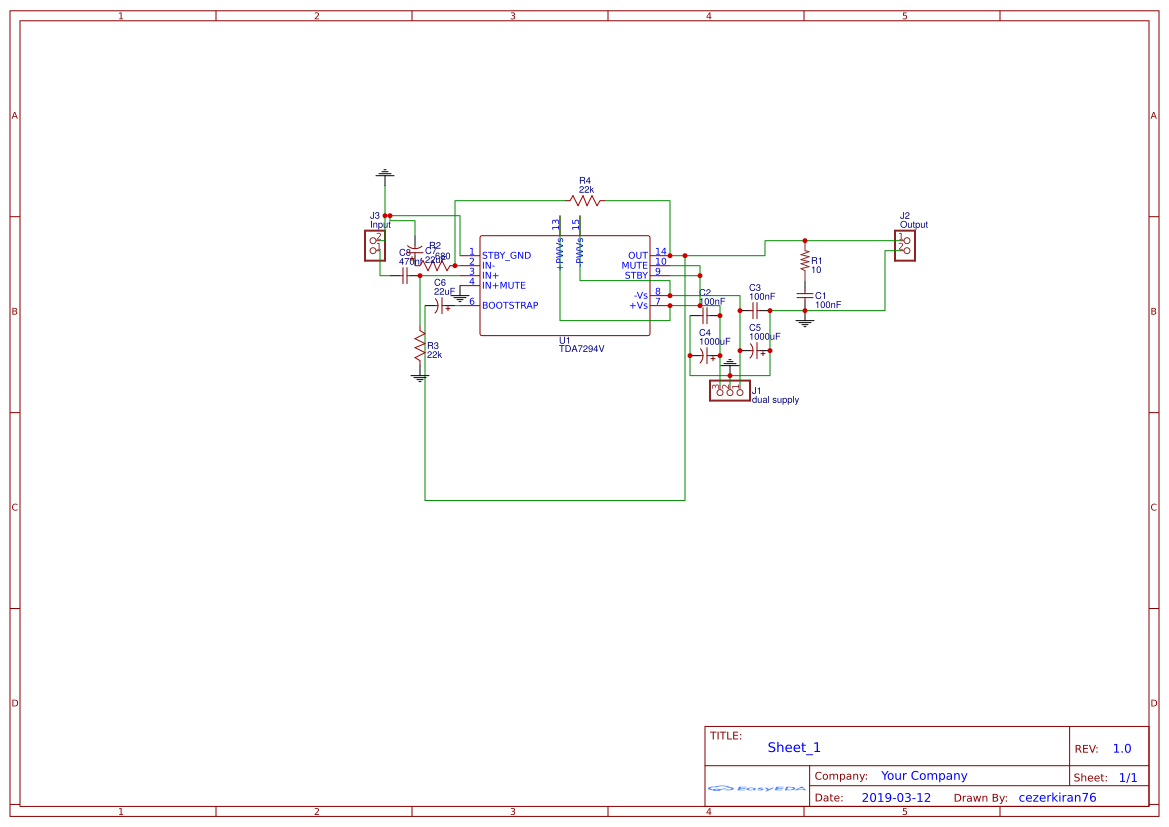
Task: Click the C3 '100nF' value text
Action: point(762,297)
